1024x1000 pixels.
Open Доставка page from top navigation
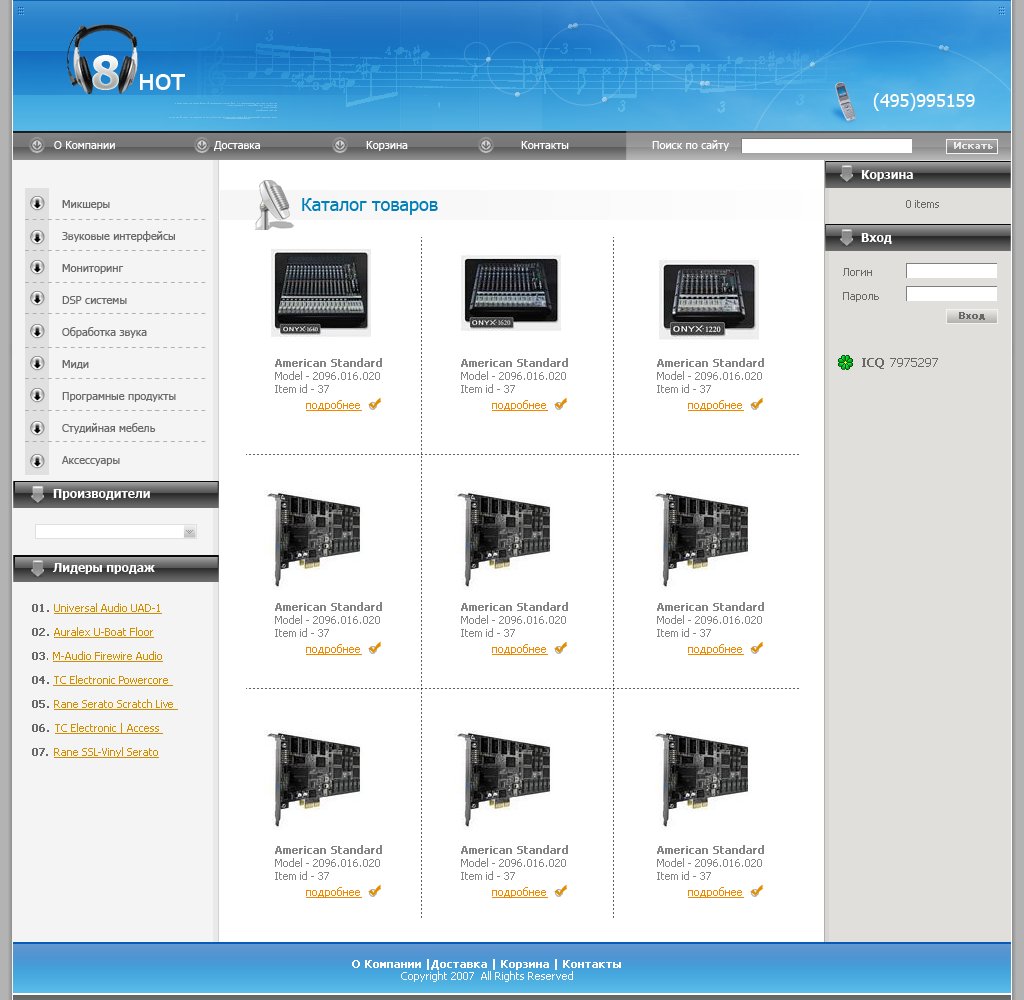click(237, 145)
